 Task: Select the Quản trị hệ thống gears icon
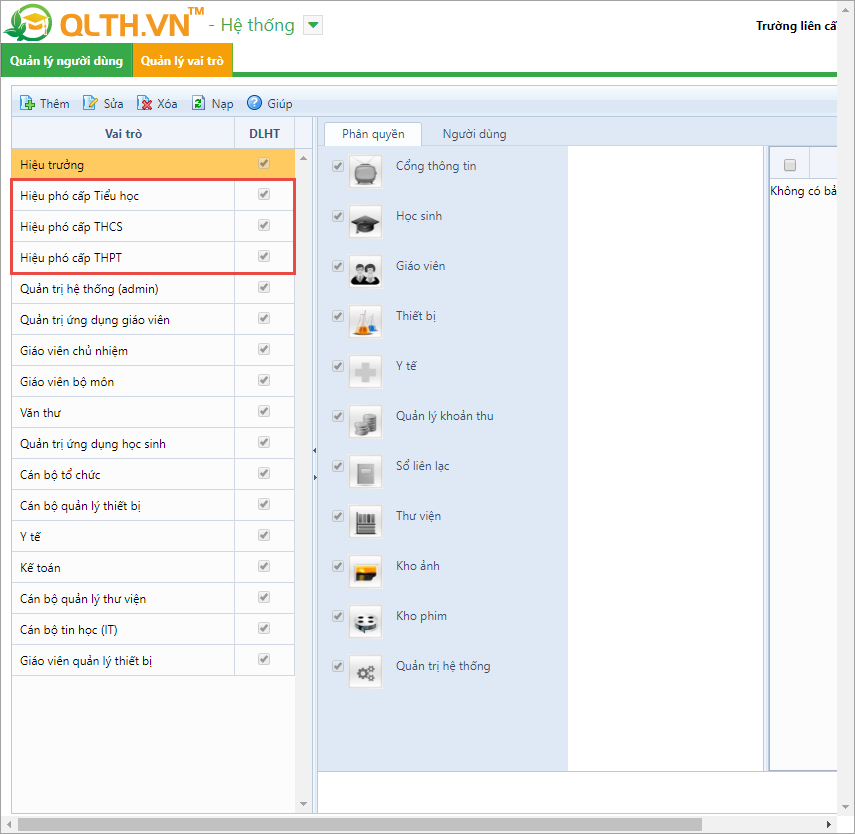[x=365, y=672]
